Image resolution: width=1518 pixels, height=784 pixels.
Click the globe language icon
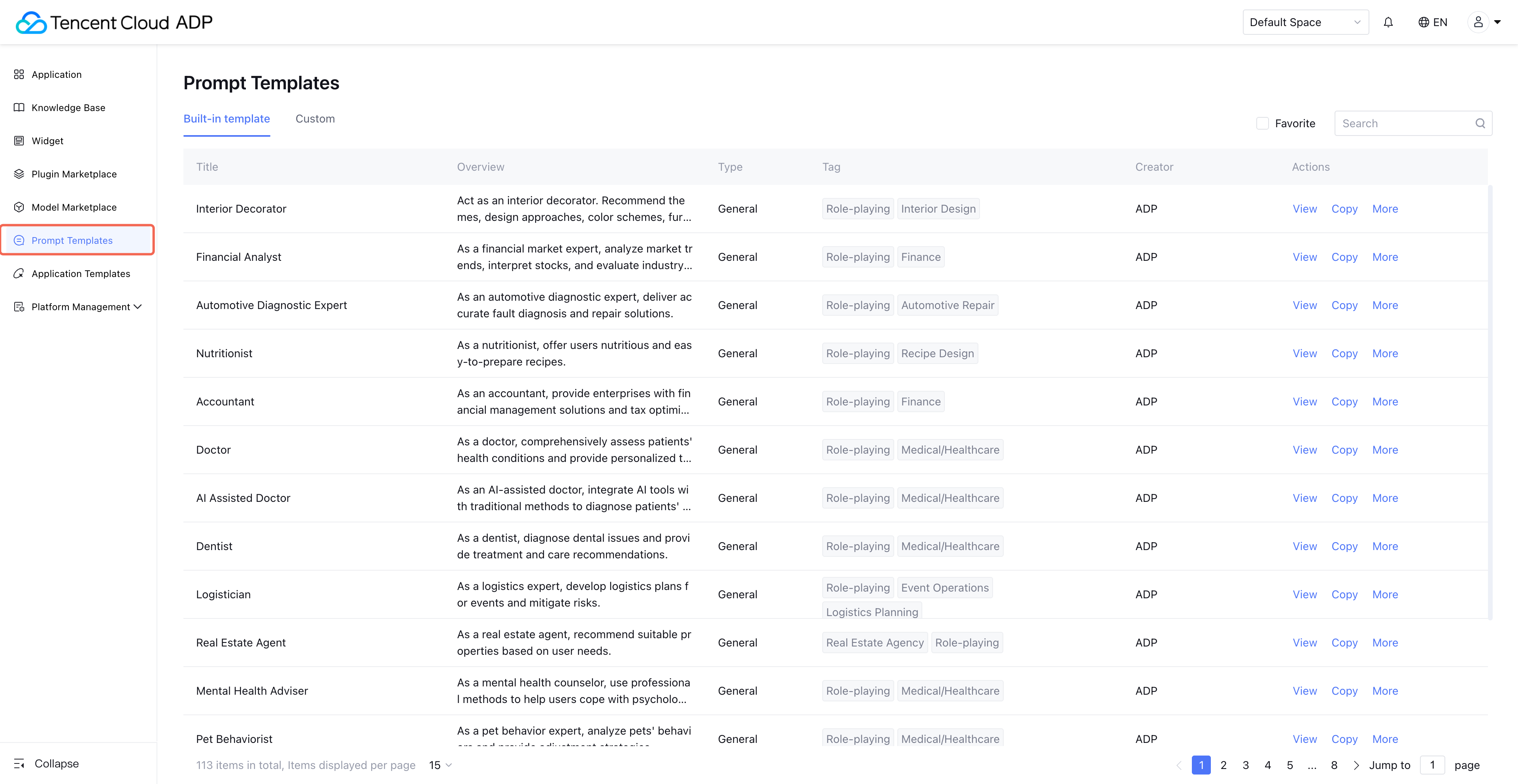1423,23
